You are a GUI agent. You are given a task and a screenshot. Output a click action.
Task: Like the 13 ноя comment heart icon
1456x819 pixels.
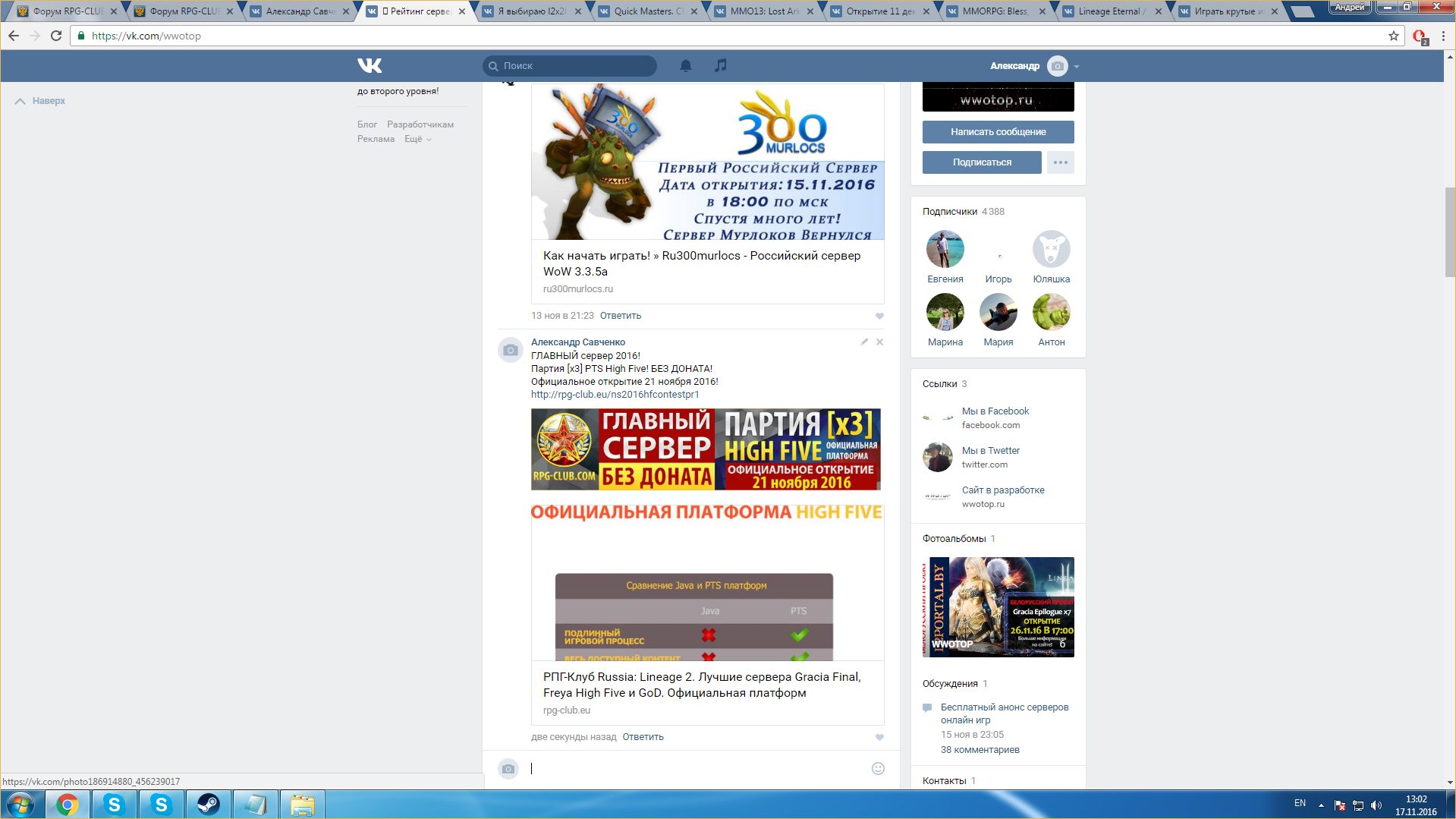(x=879, y=316)
